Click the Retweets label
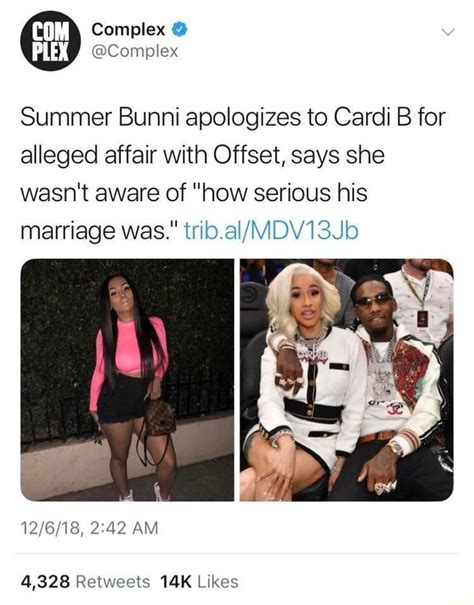Viewport: 474px width, 605px height. pyautogui.click(x=113, y=581)
